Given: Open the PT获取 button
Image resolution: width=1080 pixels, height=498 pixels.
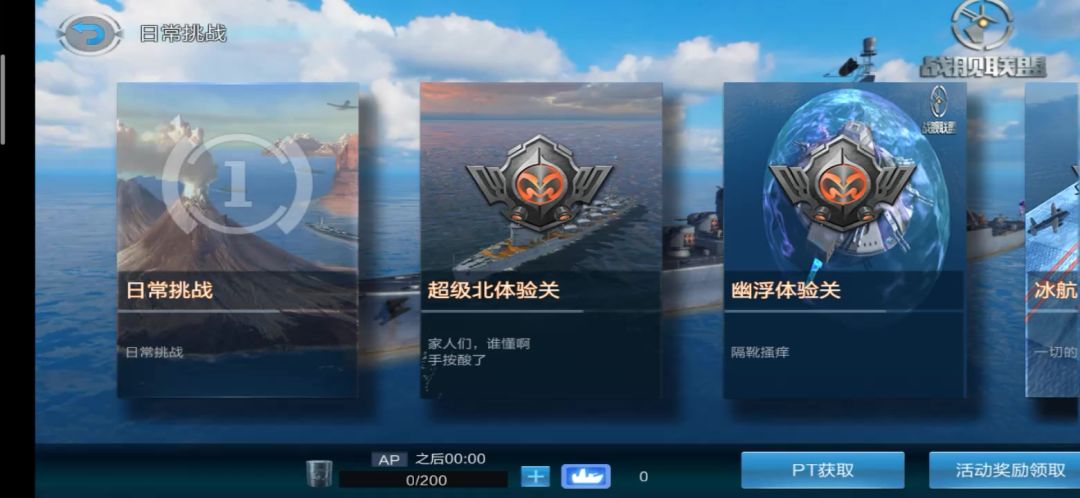Looking at the screenshot, I should 822,470.
